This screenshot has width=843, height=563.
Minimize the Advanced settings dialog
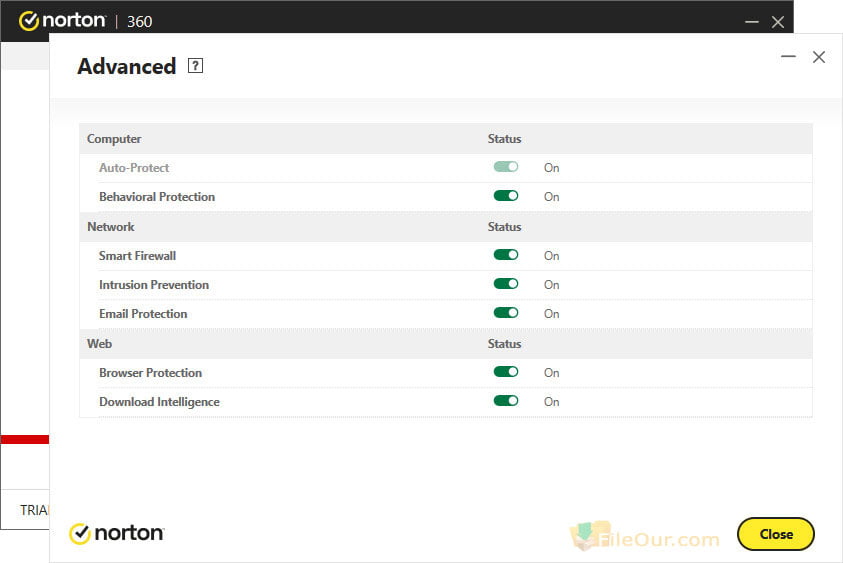788,57
